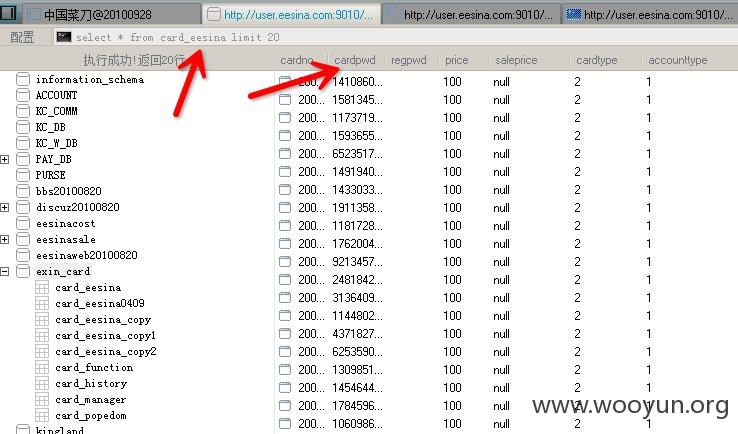
Task: Expand the eesinasale database node
Action: coord(5,240)
